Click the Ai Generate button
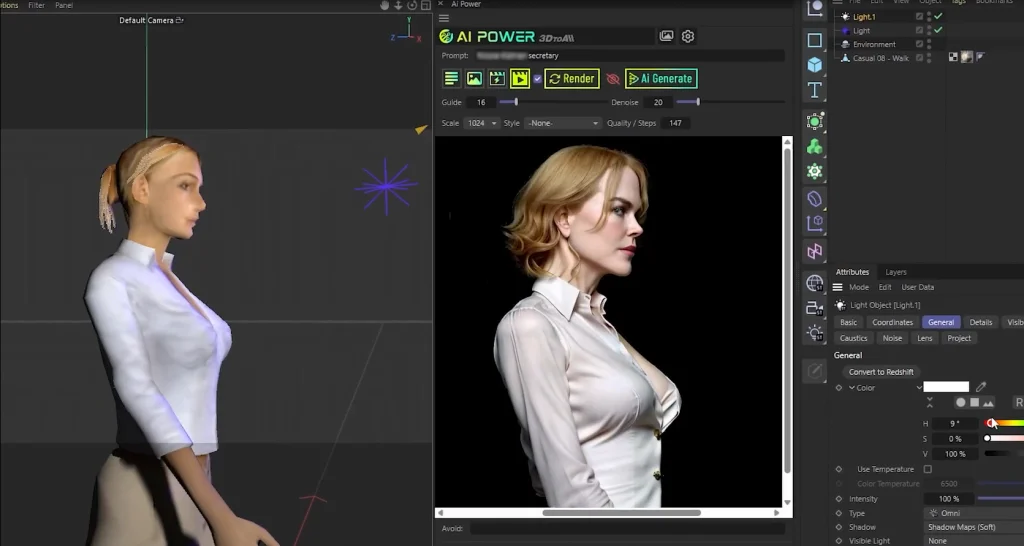This screenshot has width=1024, height=546. click(661, 78)
